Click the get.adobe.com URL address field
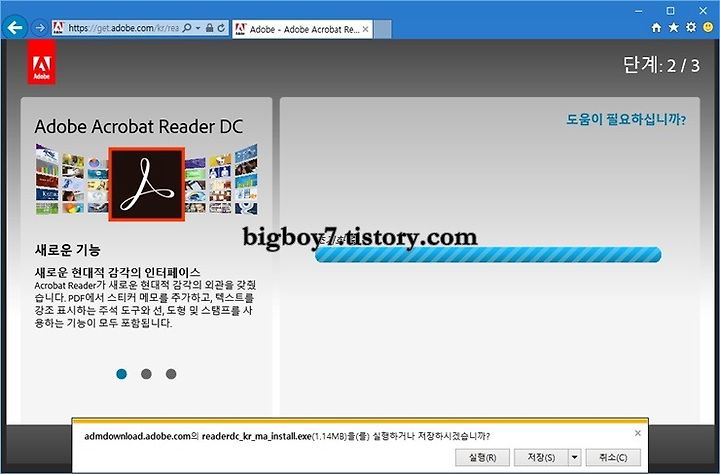720x474 pixels. [123, 28]
